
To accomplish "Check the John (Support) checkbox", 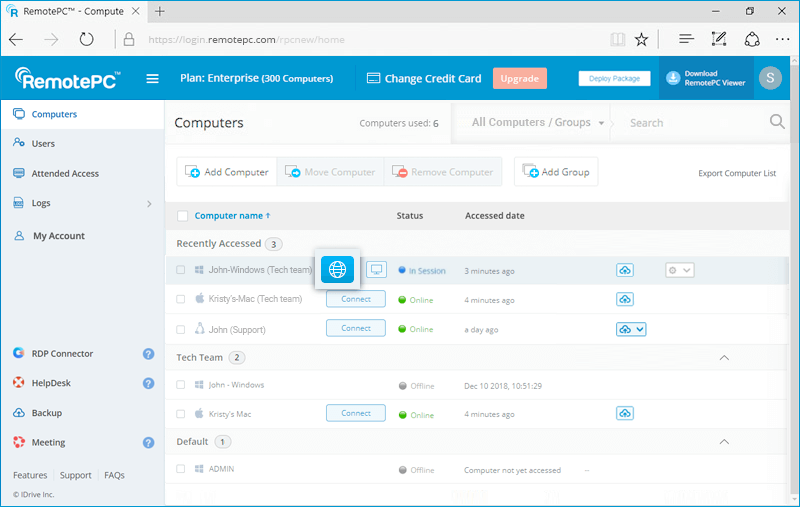I will (181, 329).
